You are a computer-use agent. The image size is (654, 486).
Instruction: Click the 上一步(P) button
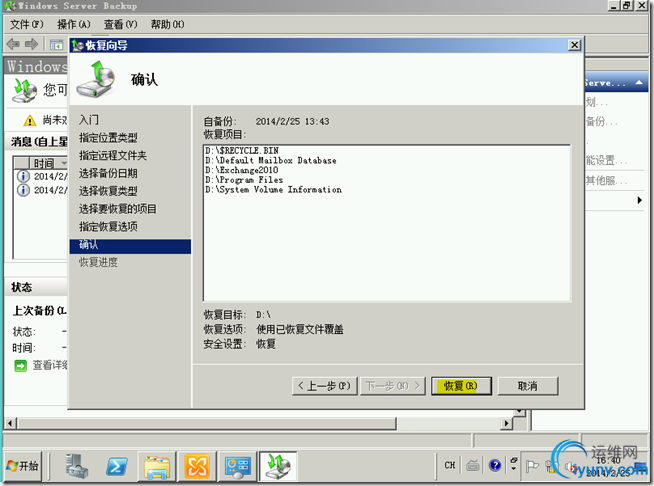click(324, 386)
